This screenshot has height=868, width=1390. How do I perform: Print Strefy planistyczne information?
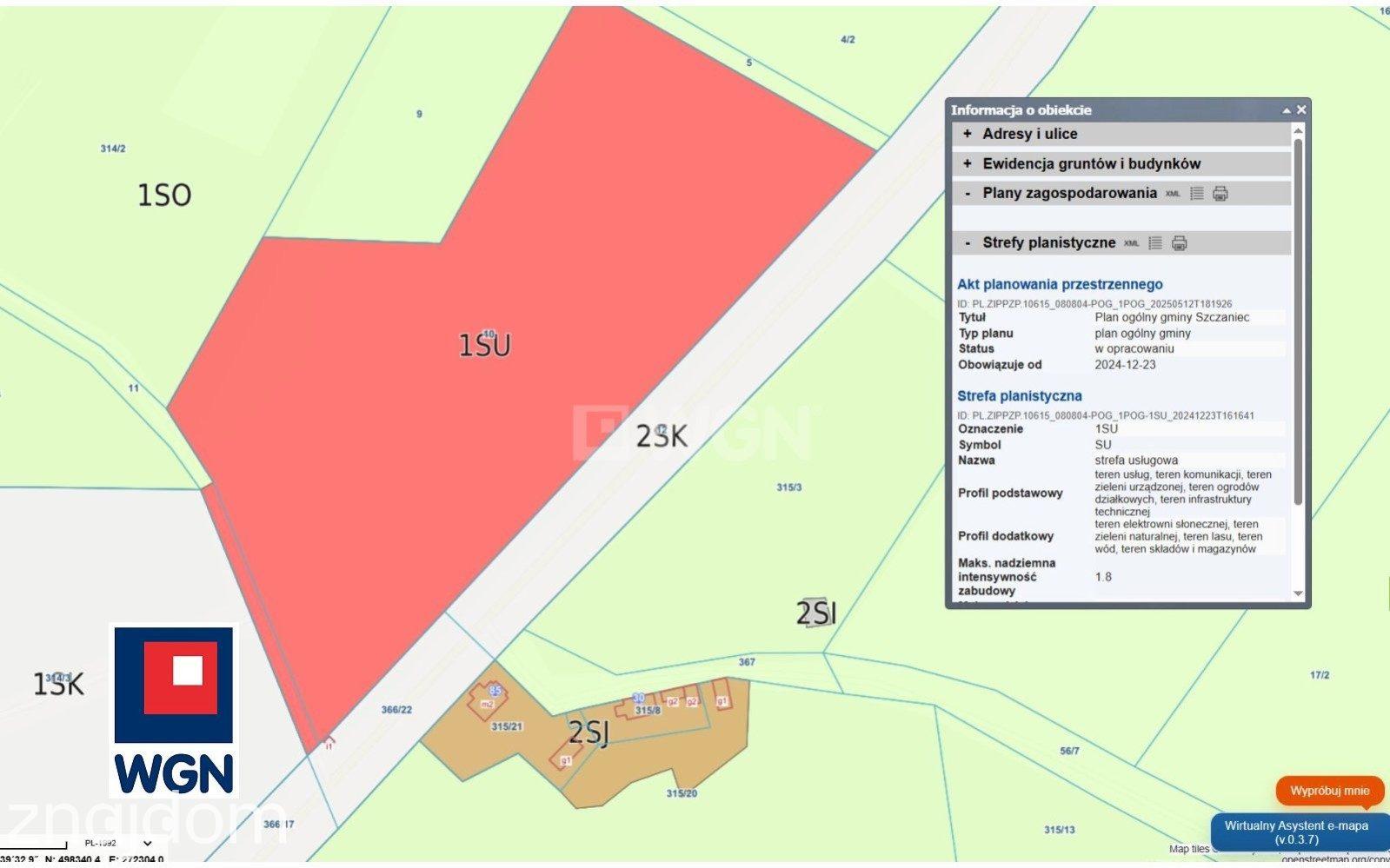pos(1180,242)
